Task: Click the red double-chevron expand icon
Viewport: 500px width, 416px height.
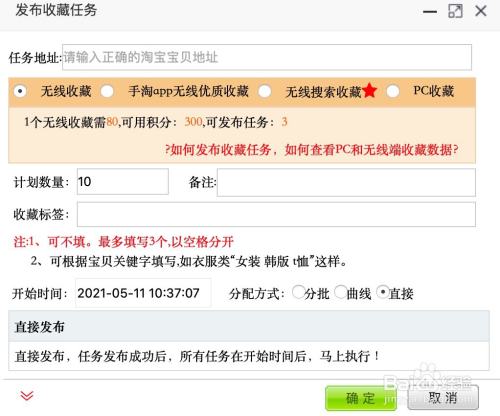Action: tap(27, 396)
